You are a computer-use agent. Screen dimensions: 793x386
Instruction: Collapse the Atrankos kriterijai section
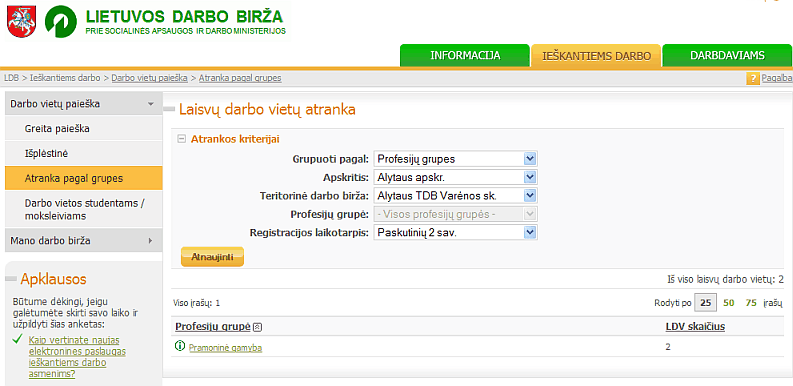pyautogui.click(x=182, y=139)
